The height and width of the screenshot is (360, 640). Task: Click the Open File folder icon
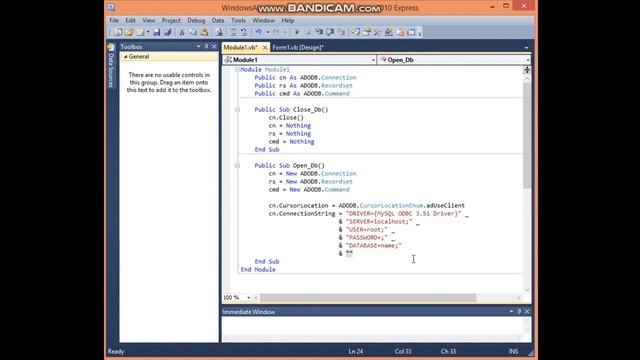(x=129, y=32)
